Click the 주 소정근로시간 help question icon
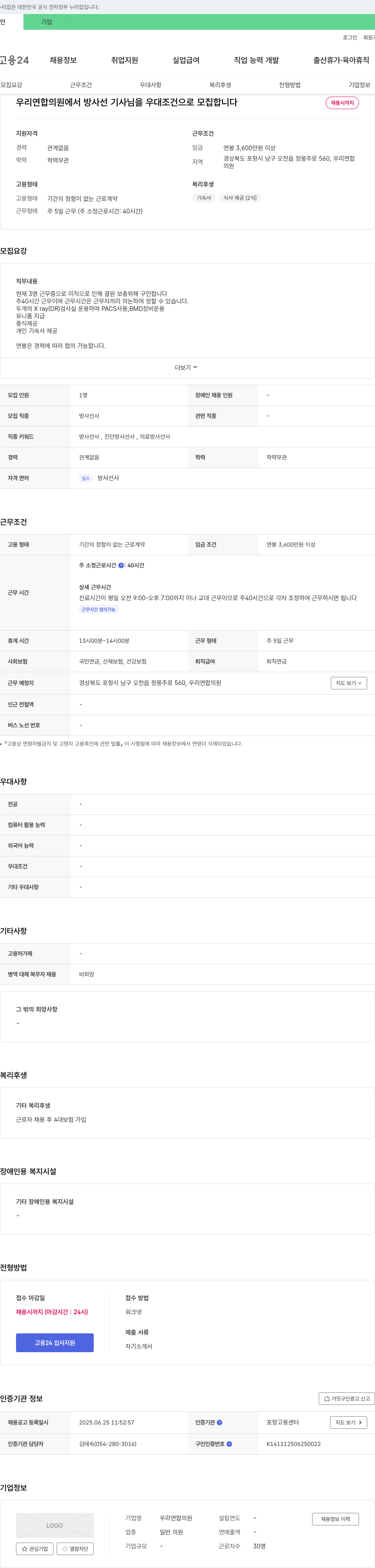Screen dimensions: 375x1568 click(121, 565)
